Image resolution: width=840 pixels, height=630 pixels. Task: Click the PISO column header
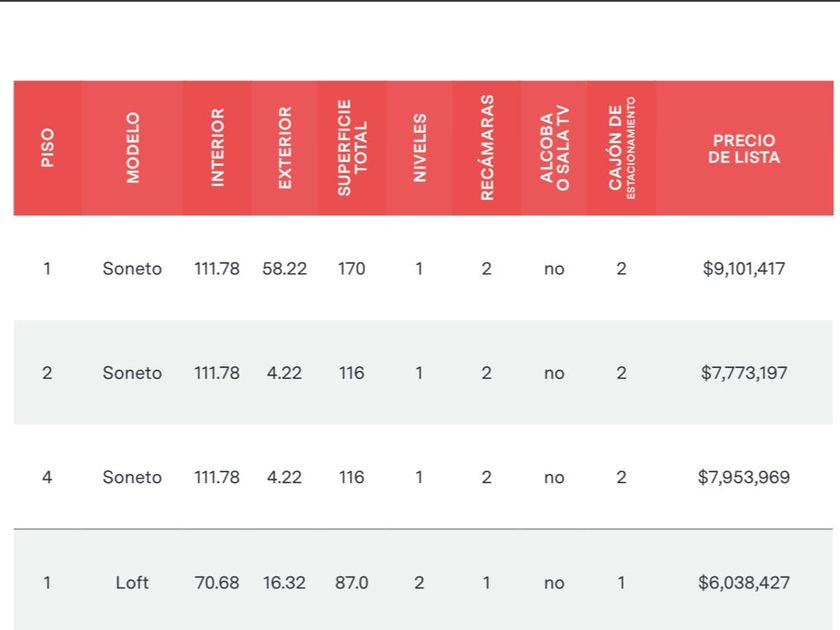pos(48,148)
